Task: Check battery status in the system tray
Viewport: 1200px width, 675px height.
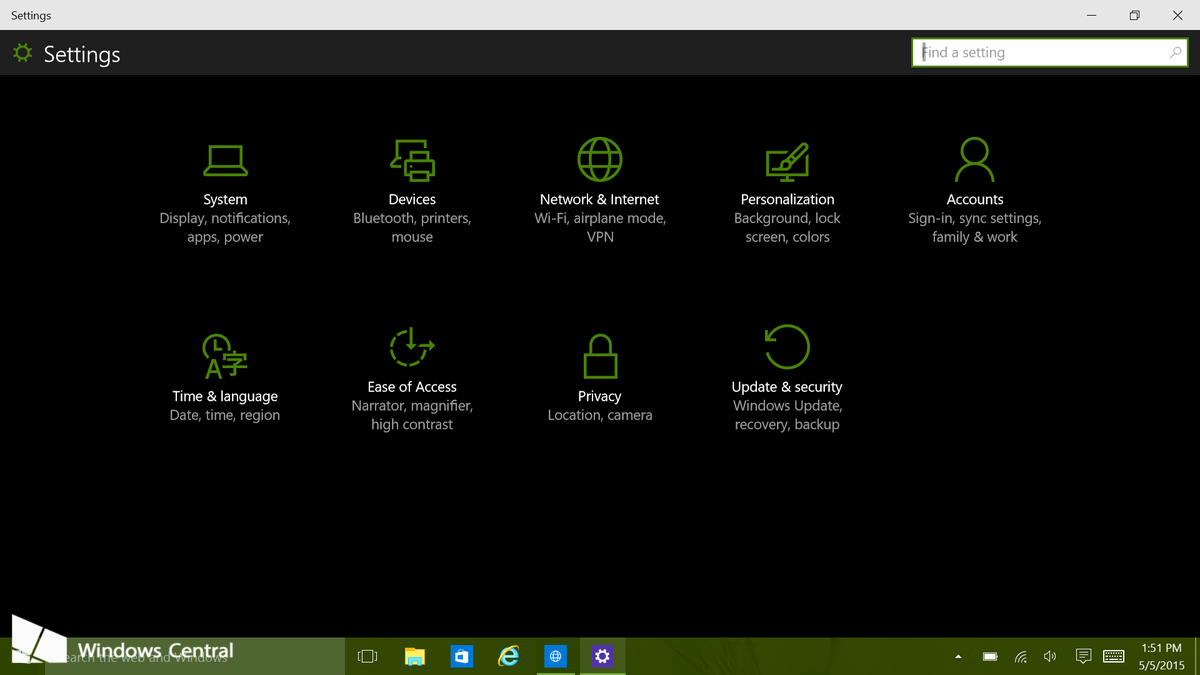Action: coord(989,656)
